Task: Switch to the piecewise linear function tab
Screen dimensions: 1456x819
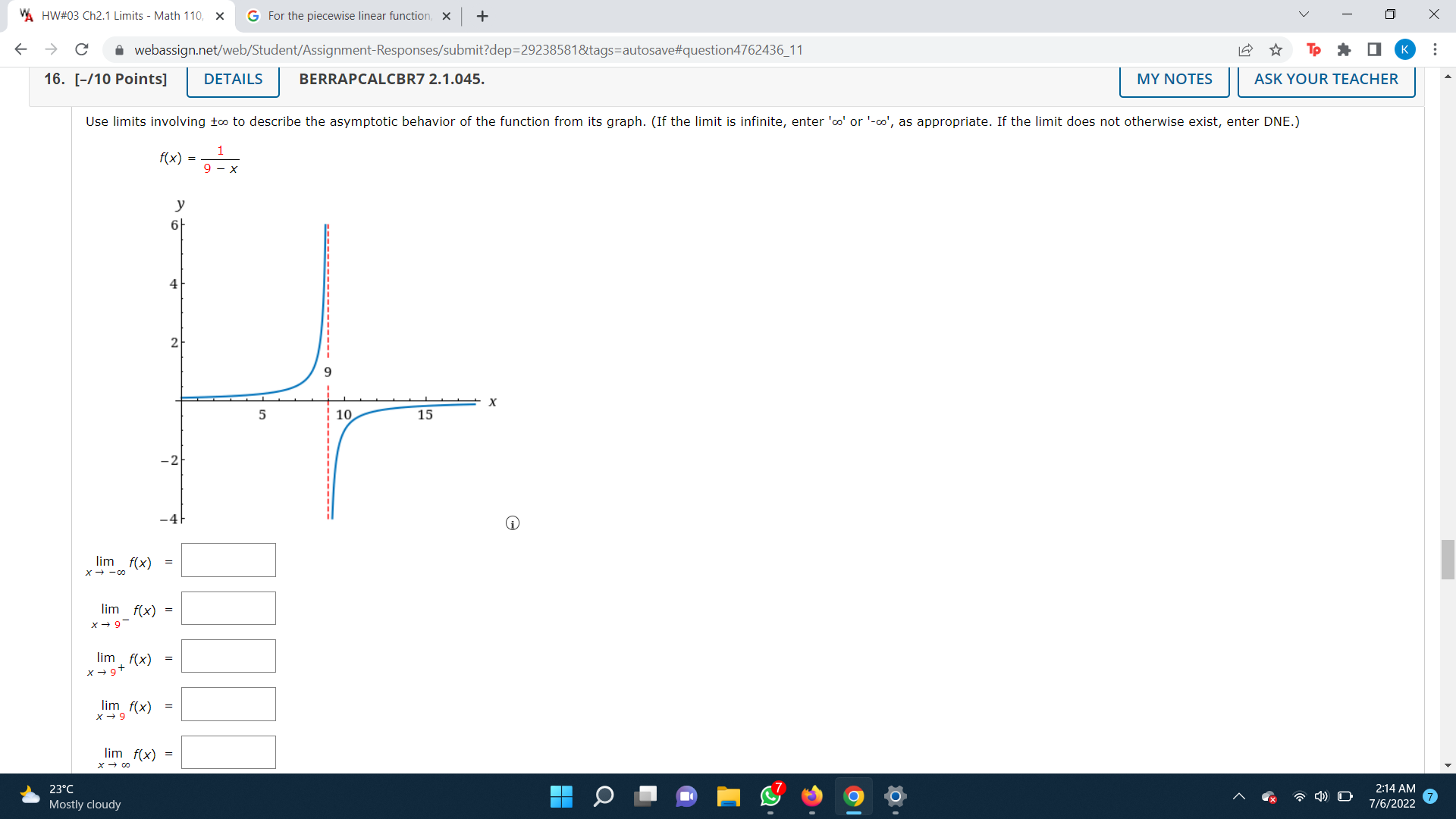Action: (345, 15)
